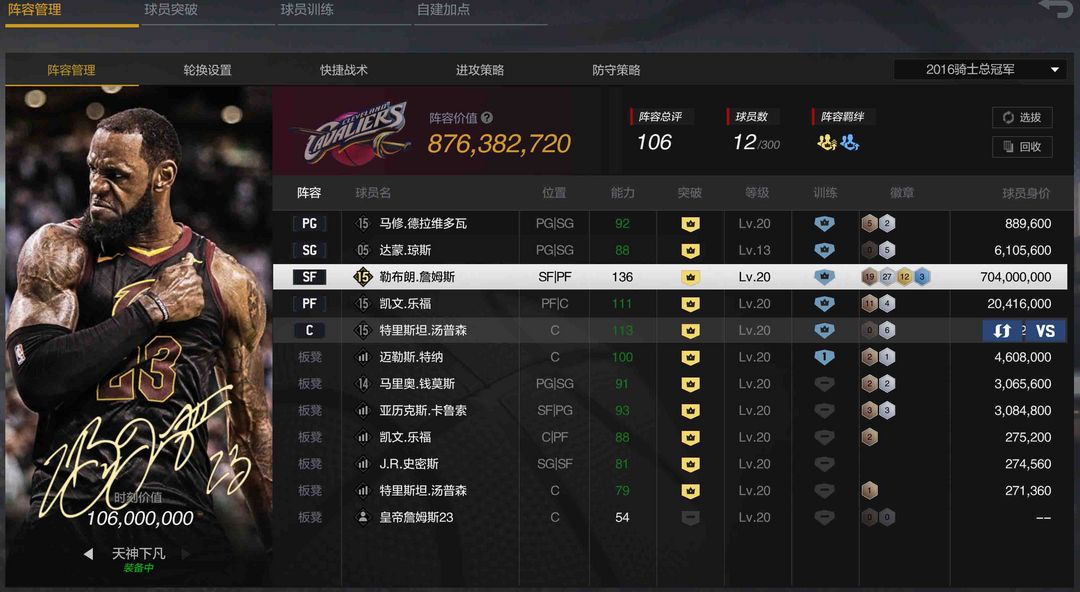This screenshot has width=1080, height=592.
Task: Open the 2016骑士总冠军 lineup dropdown
Action: point(980,70)
